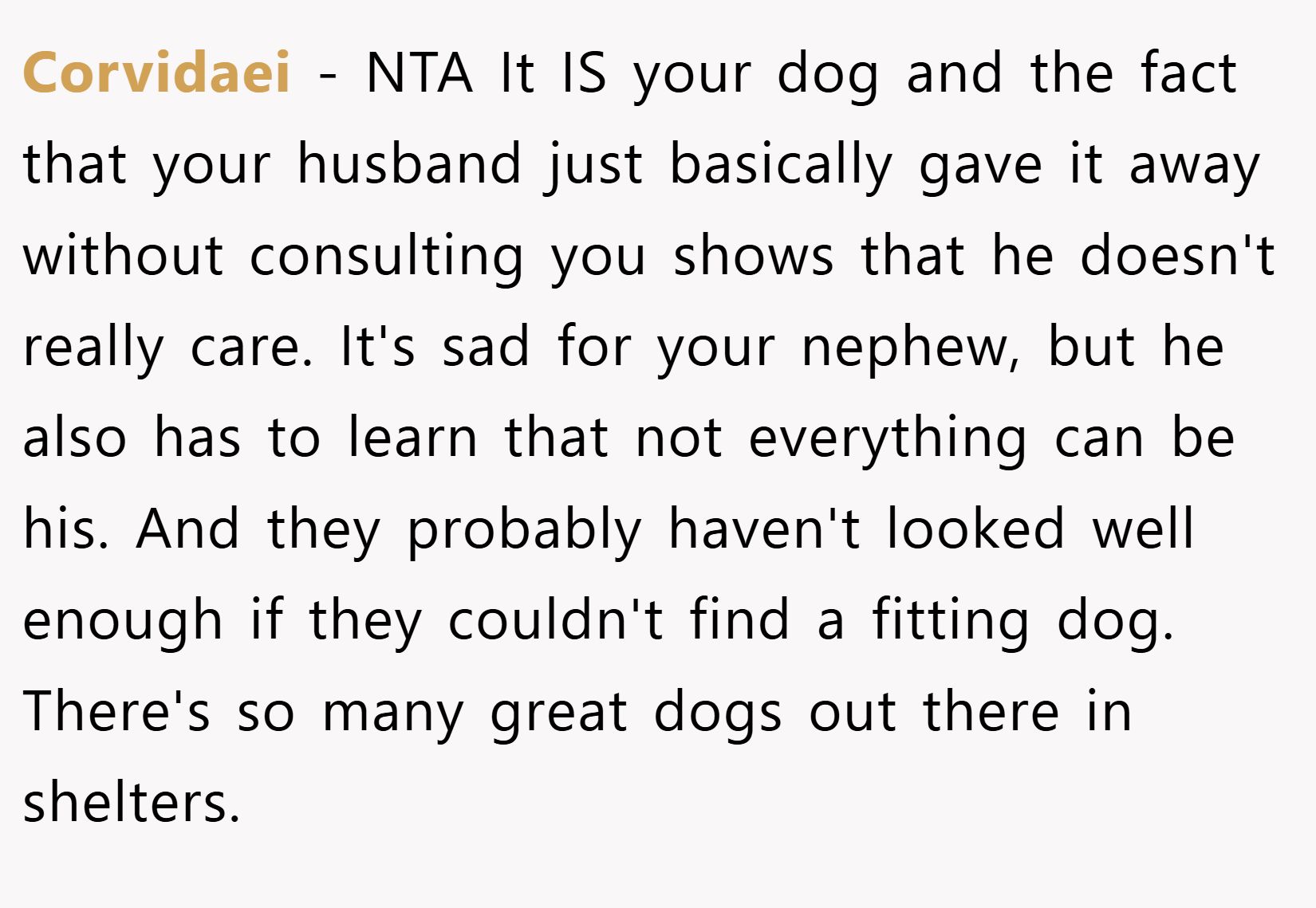Place cursor on the word "learn"

412,438
